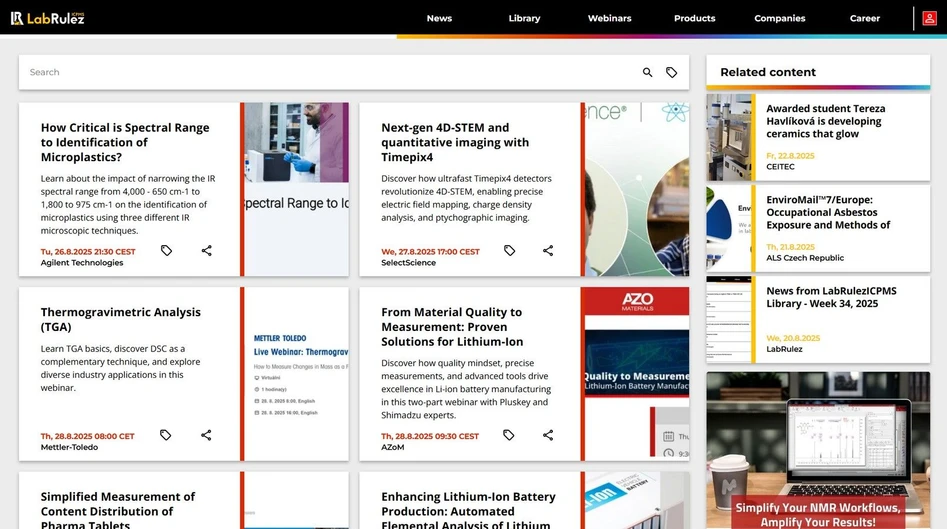Open 'EnviroMail 7/Europe: Occupational Asbestos' article
Viewport: 947px width, 529px height.
828,212
